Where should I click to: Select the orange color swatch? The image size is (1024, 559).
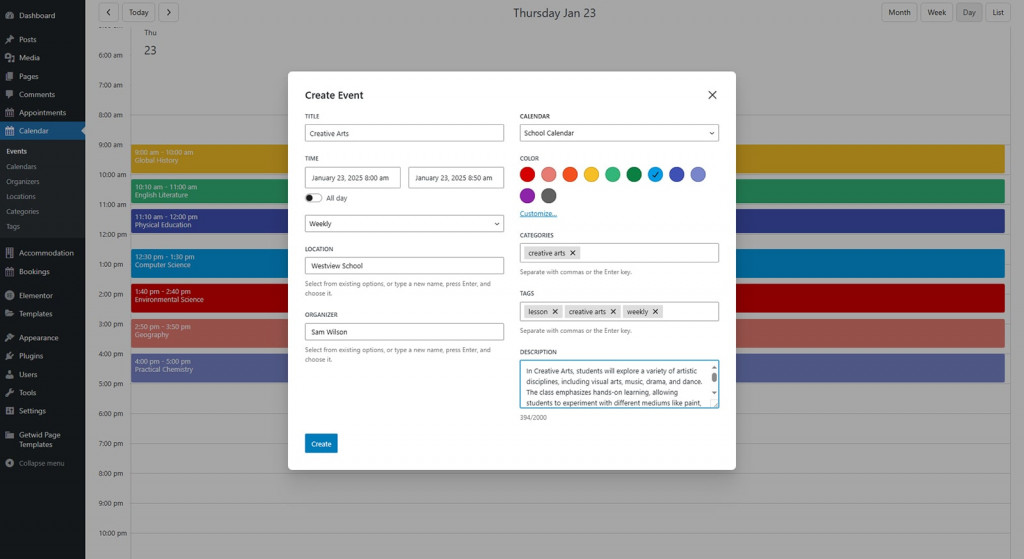coord(570,174)
